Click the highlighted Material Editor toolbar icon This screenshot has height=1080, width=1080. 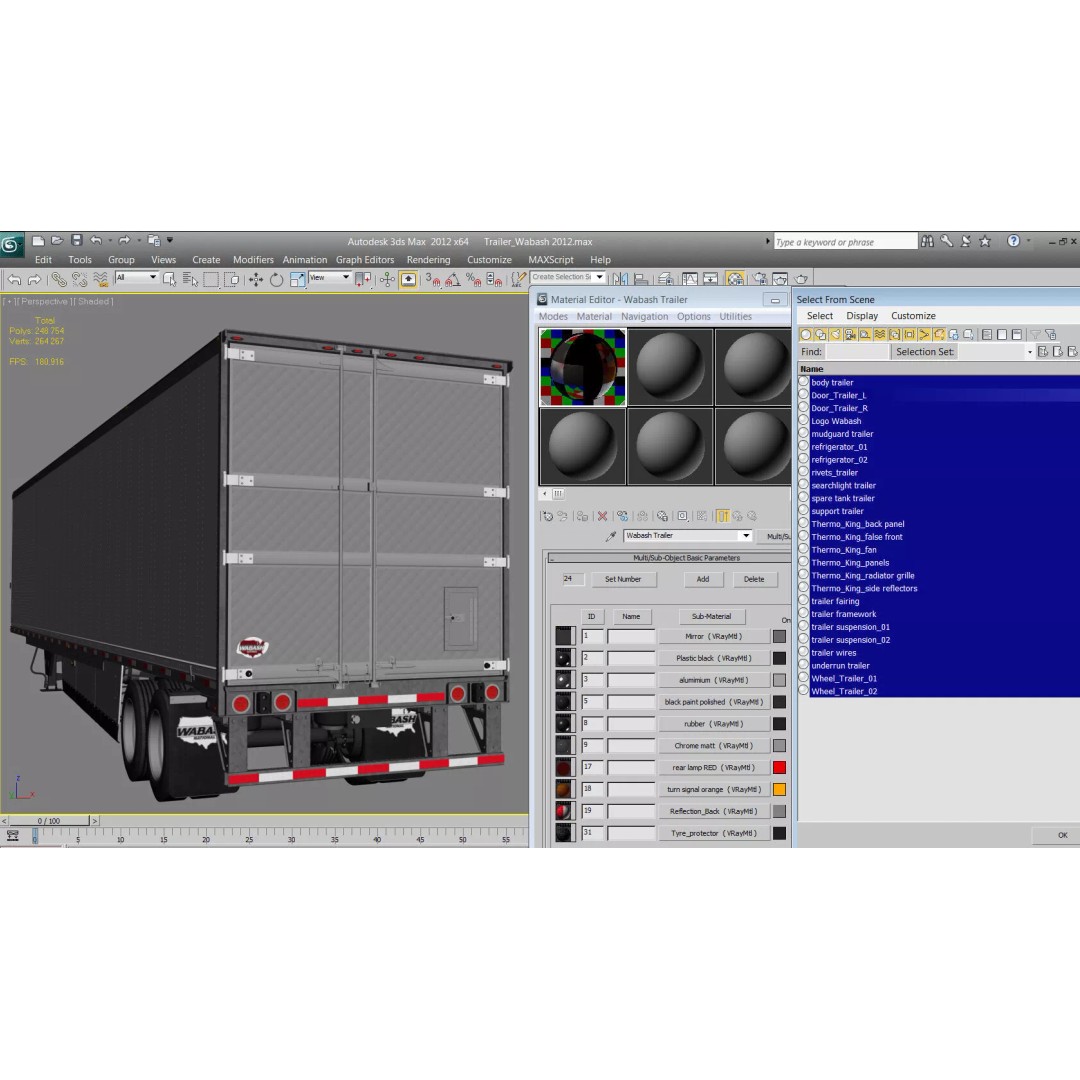click(735, 279)
